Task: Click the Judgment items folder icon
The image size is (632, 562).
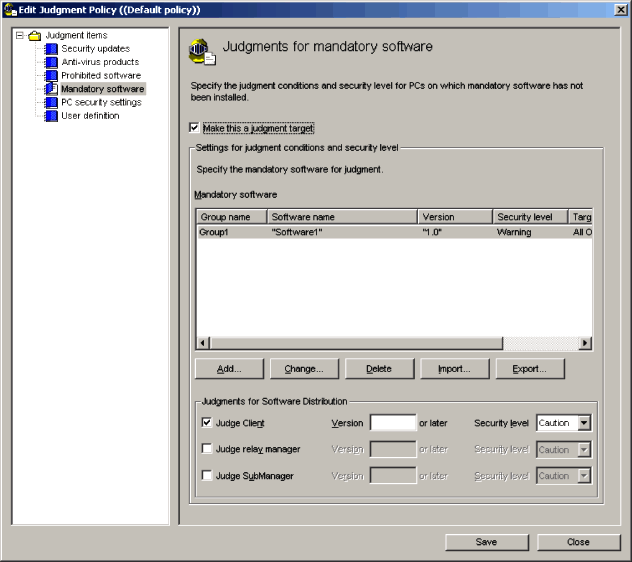Action: [x=35, y=36]
